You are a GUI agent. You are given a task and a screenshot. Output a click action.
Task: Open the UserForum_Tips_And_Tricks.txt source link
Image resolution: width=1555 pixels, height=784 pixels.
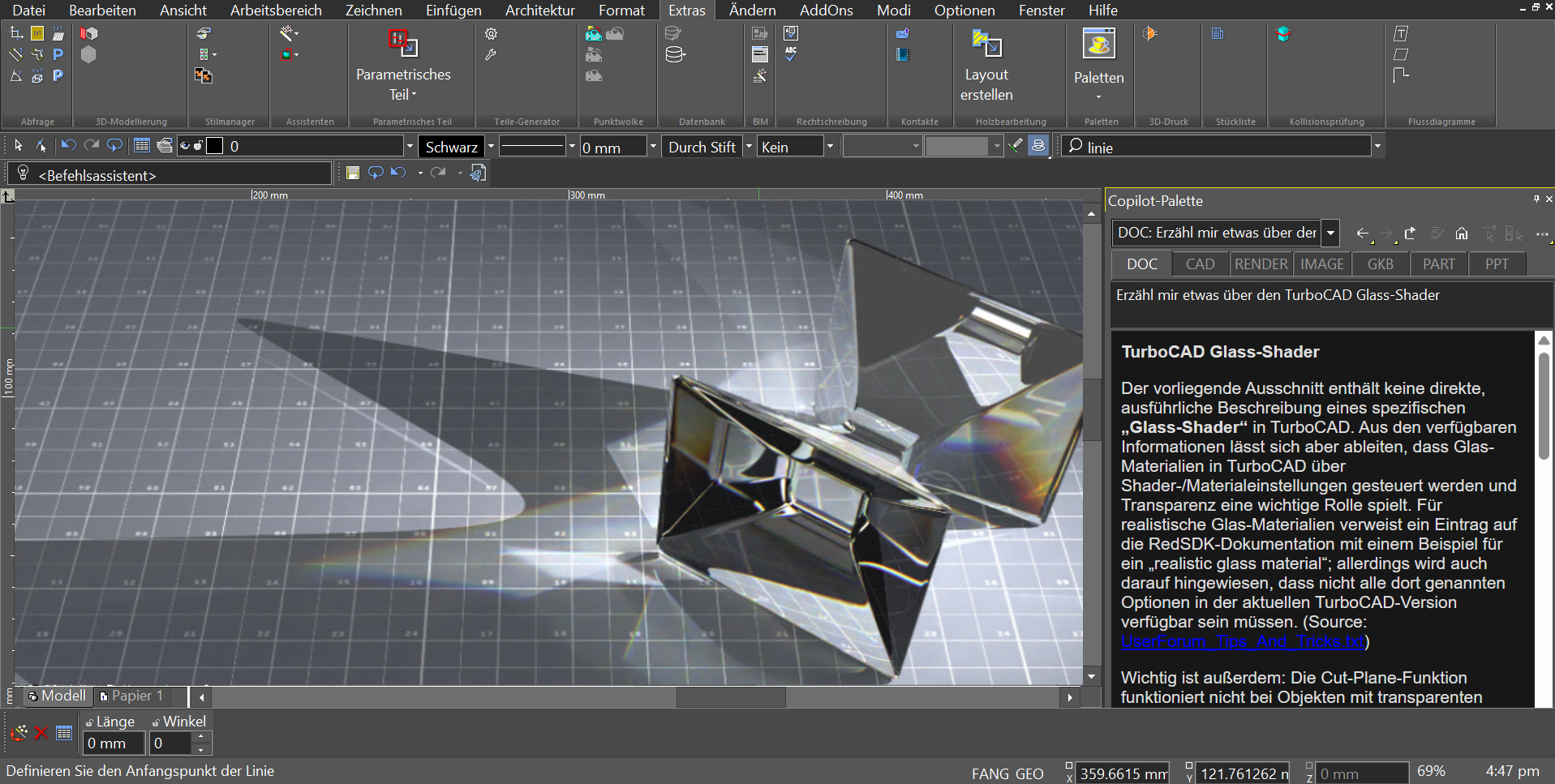point(1243,641)
